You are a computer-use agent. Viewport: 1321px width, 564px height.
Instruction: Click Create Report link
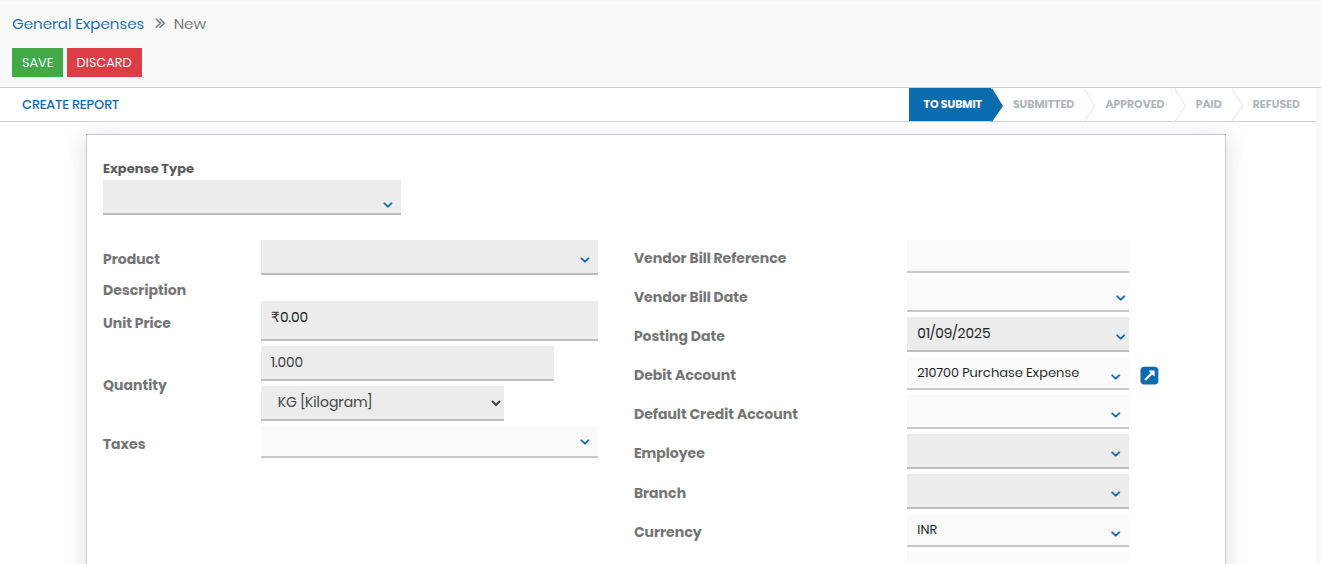coord(70,104)
